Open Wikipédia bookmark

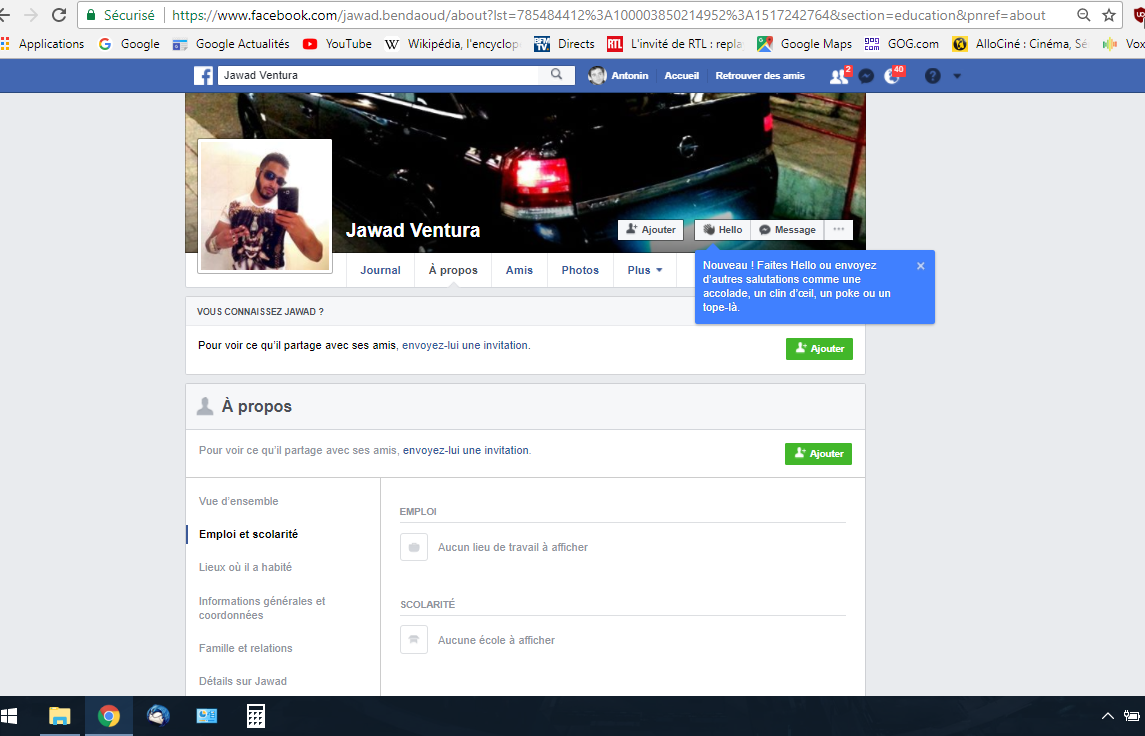[x=453, y=44]
